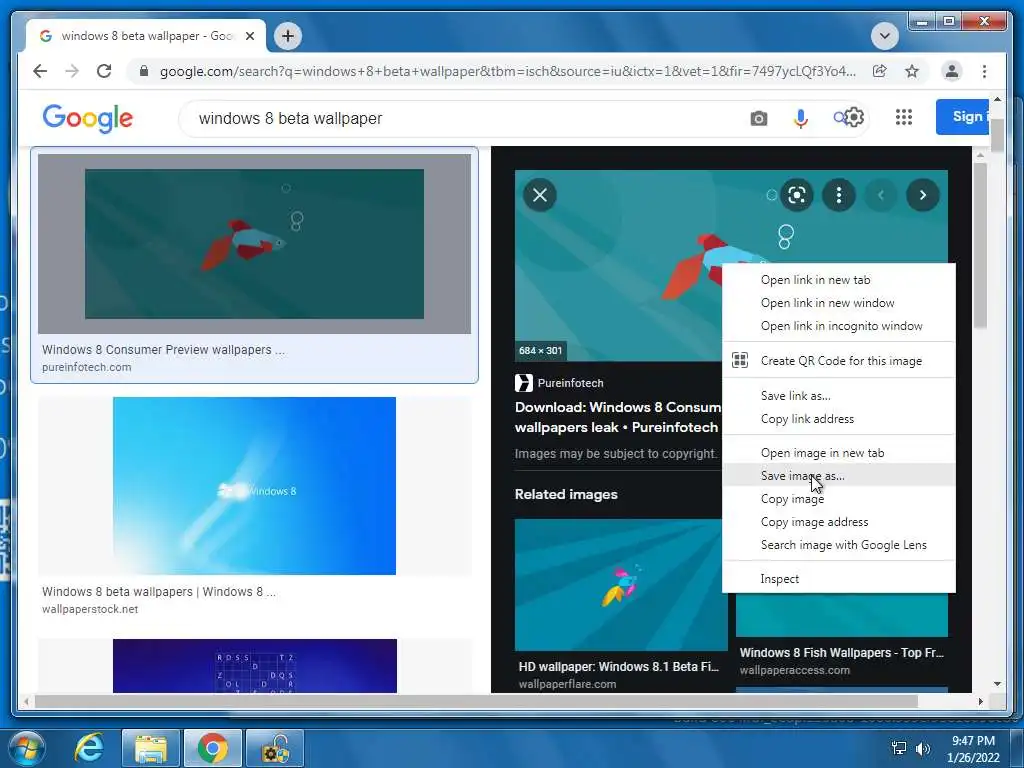Click the Google Lens icon on preview
Screen dimensions: 1024x768
[x=797, y=195]
